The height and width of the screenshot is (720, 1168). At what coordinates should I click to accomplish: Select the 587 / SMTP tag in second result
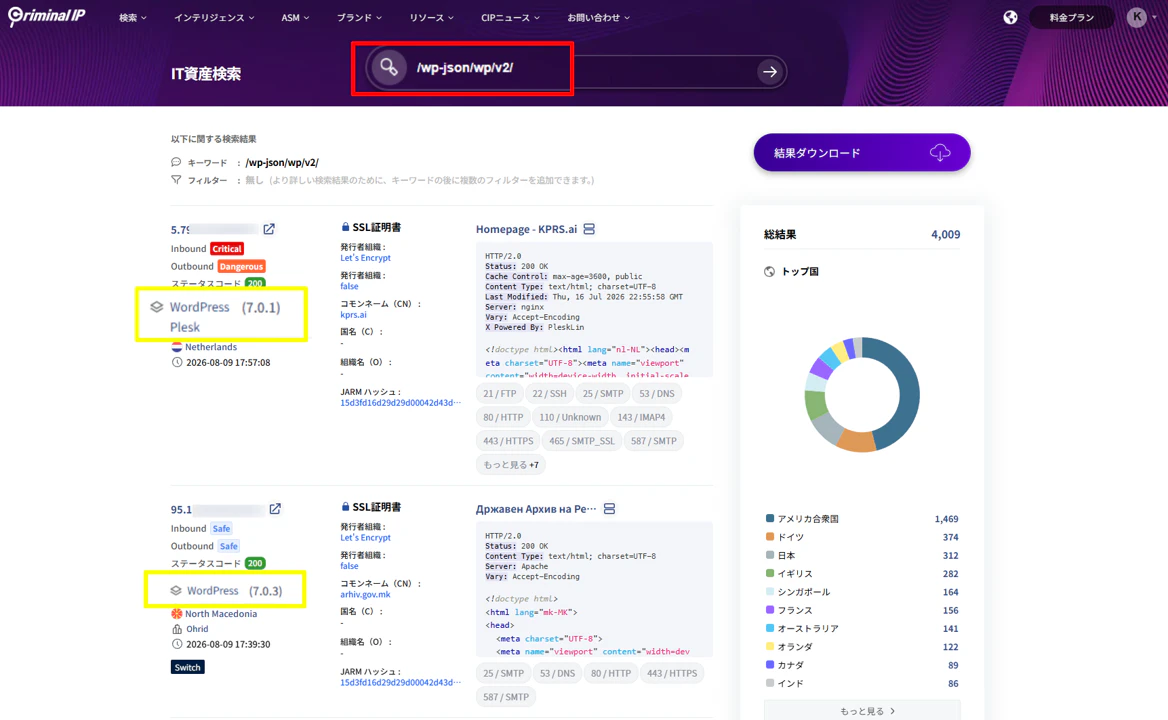pos(506,697)
